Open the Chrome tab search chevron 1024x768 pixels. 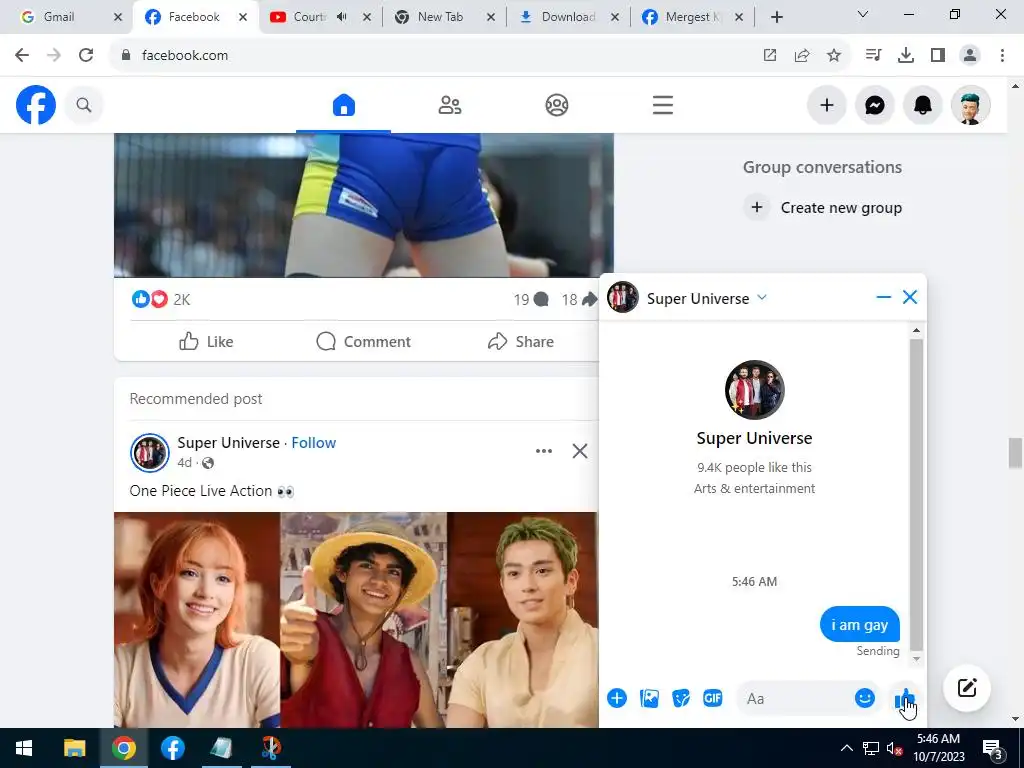coord(863,14)
